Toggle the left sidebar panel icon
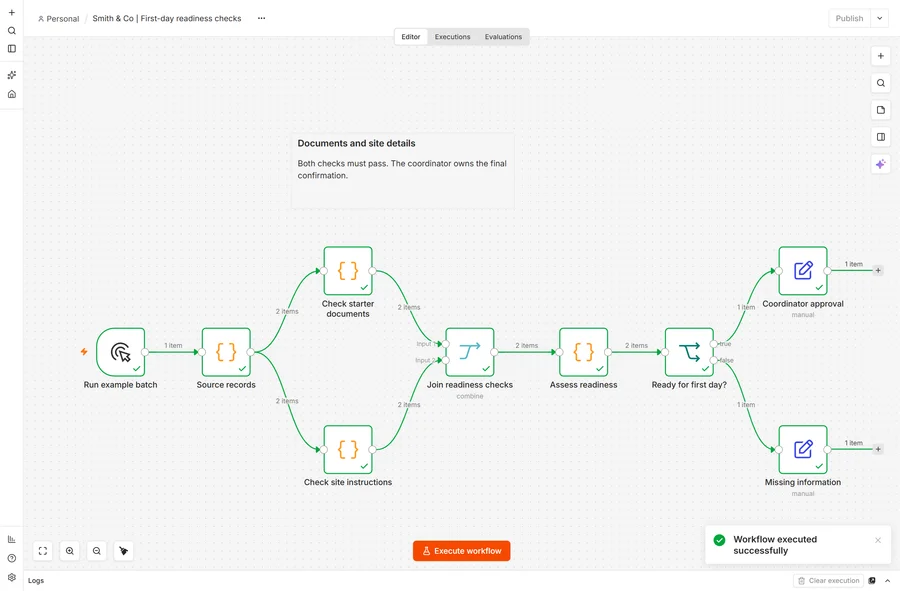Image resolution: width=900 pixels, height=591 pixels. (x=11, y=49)
